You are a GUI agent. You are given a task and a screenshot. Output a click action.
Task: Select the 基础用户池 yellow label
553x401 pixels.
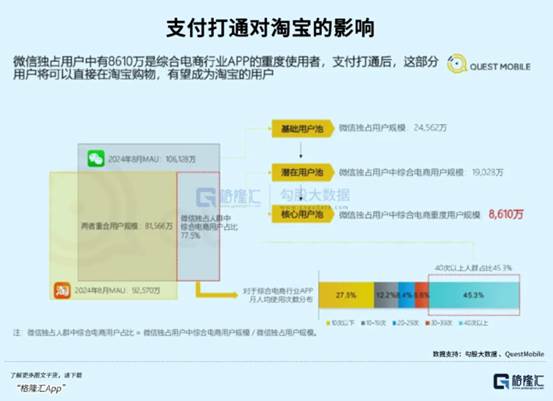pos(303,128)
